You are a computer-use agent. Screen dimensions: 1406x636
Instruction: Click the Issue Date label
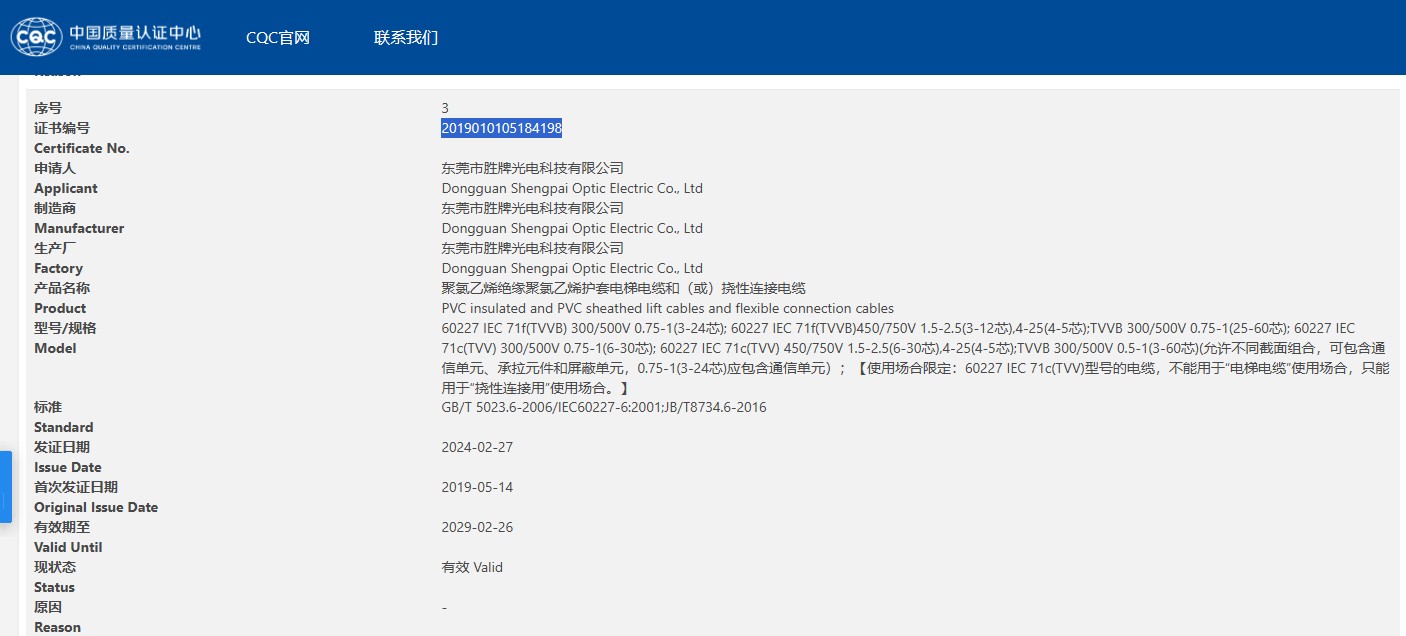click(67, 467)
